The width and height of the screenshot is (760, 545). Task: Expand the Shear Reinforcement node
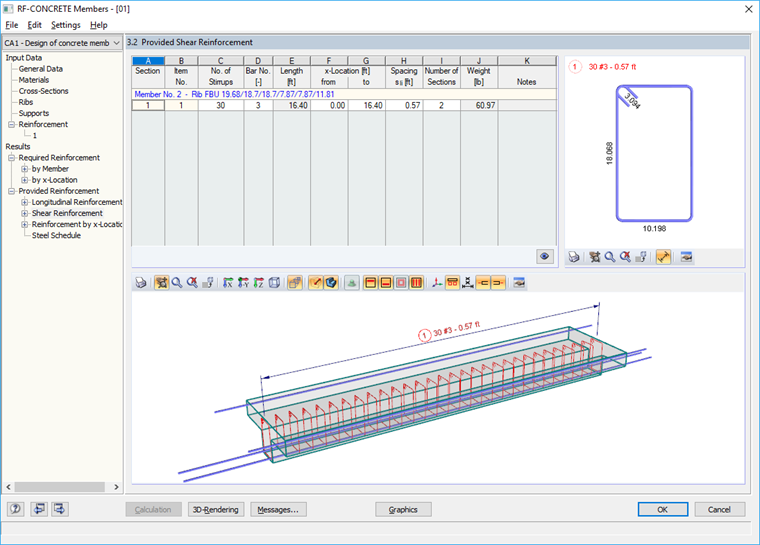click(x=25, y=213)
